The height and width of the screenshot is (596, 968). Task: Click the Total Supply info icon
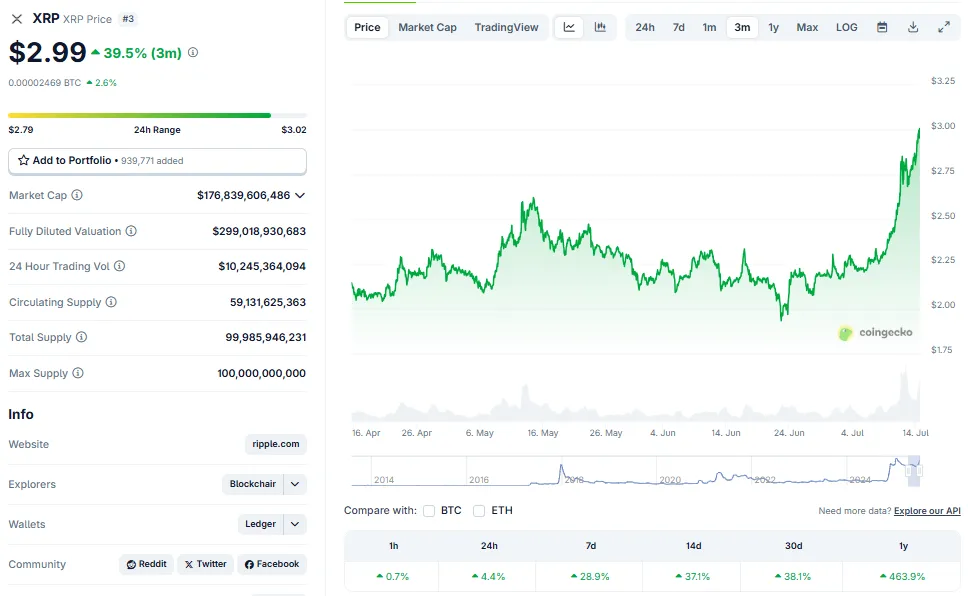81,337
